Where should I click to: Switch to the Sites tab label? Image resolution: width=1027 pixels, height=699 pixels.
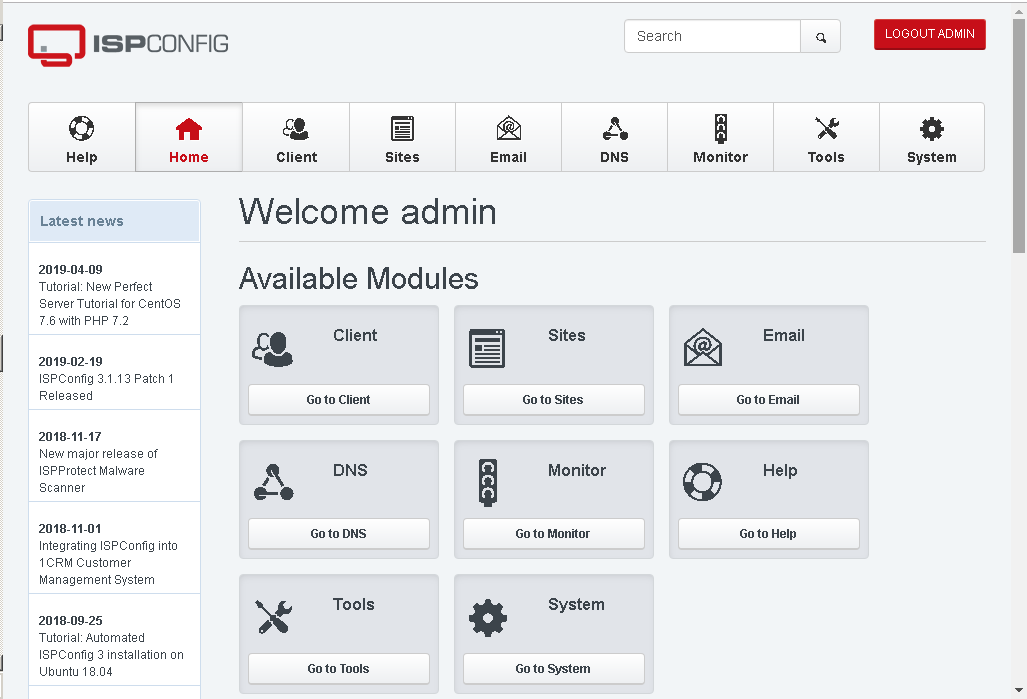(x=402, y=157)
